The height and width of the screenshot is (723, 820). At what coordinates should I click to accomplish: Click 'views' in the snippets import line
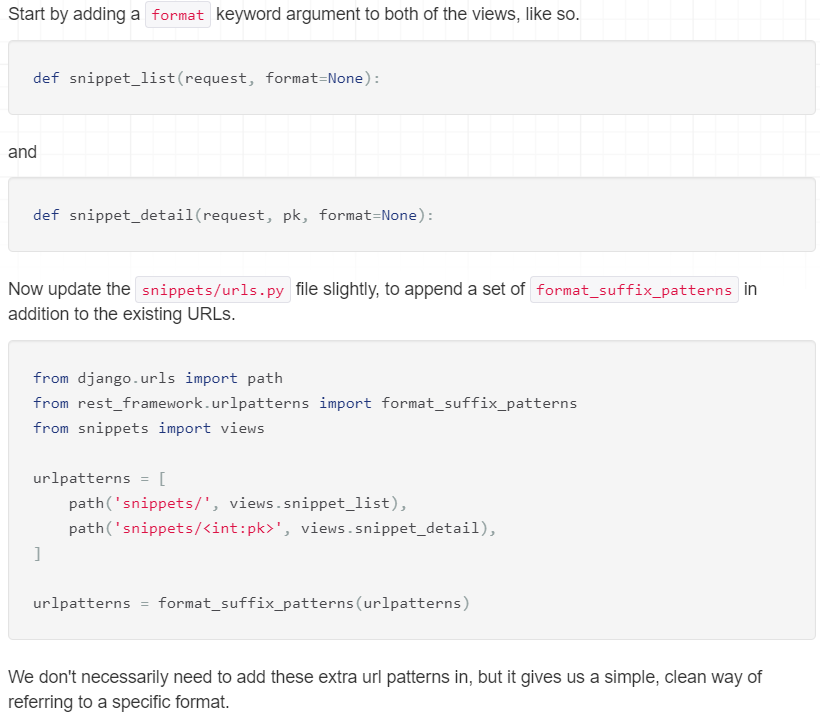tap(242, 428)
